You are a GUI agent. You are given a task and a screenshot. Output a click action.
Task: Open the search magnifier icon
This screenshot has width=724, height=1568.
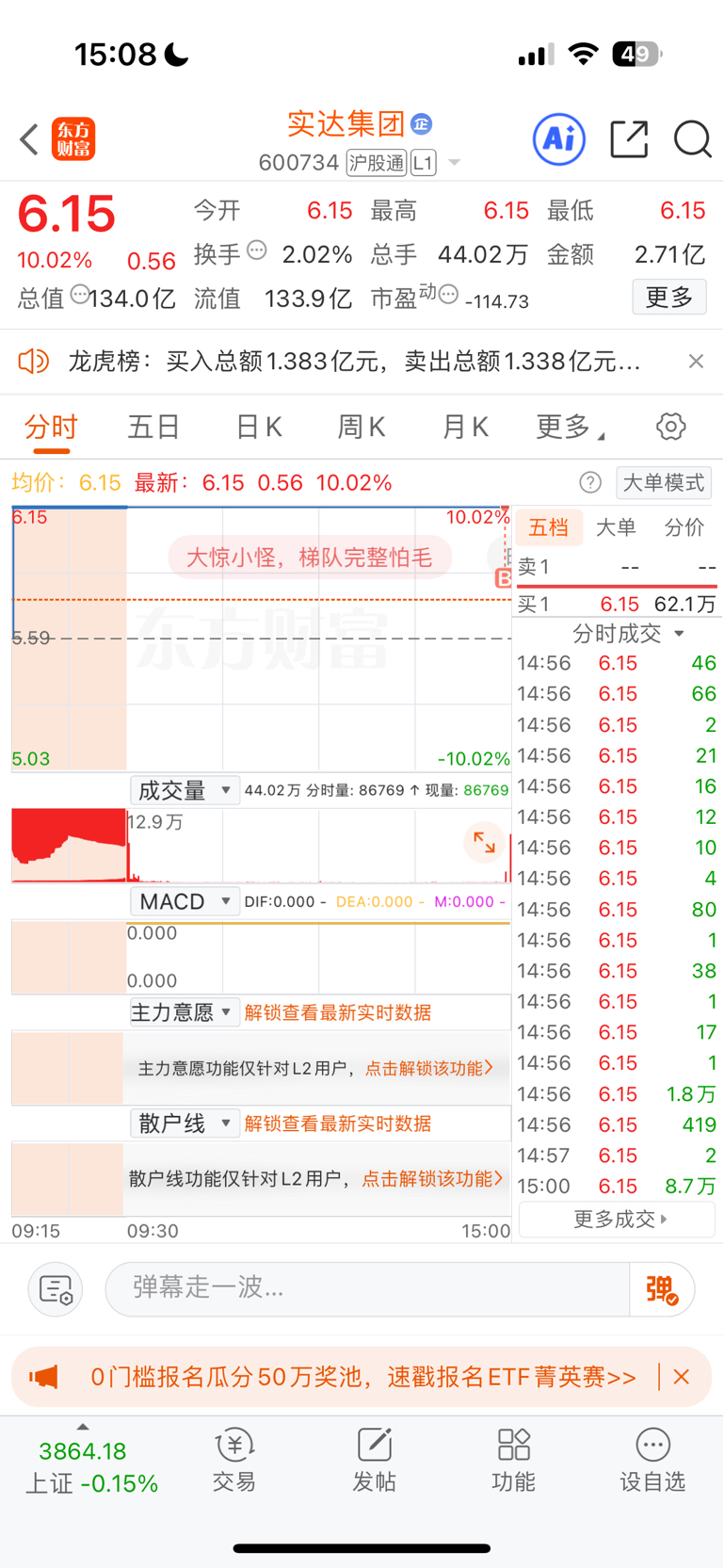(693, 139)
